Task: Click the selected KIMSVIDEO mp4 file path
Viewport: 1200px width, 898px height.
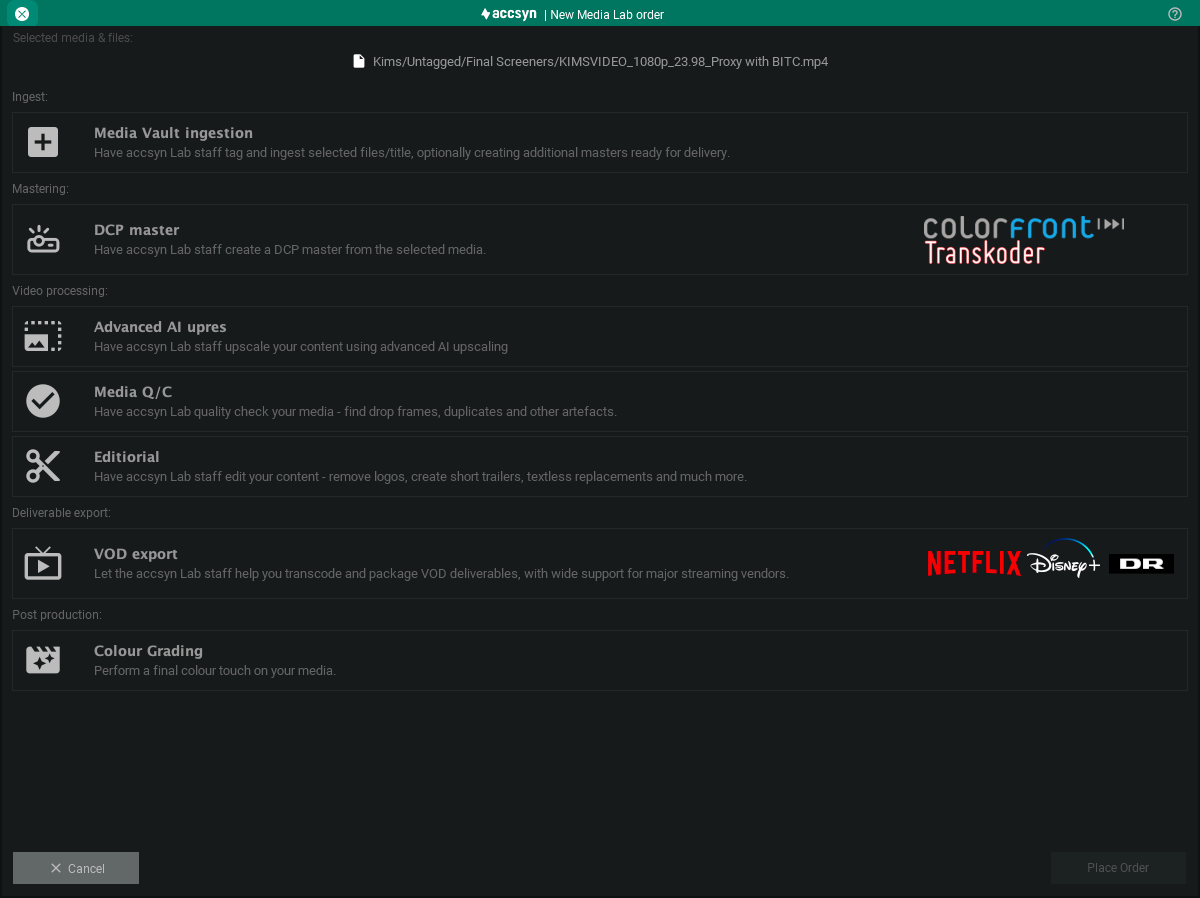Action: click(600, 62)
